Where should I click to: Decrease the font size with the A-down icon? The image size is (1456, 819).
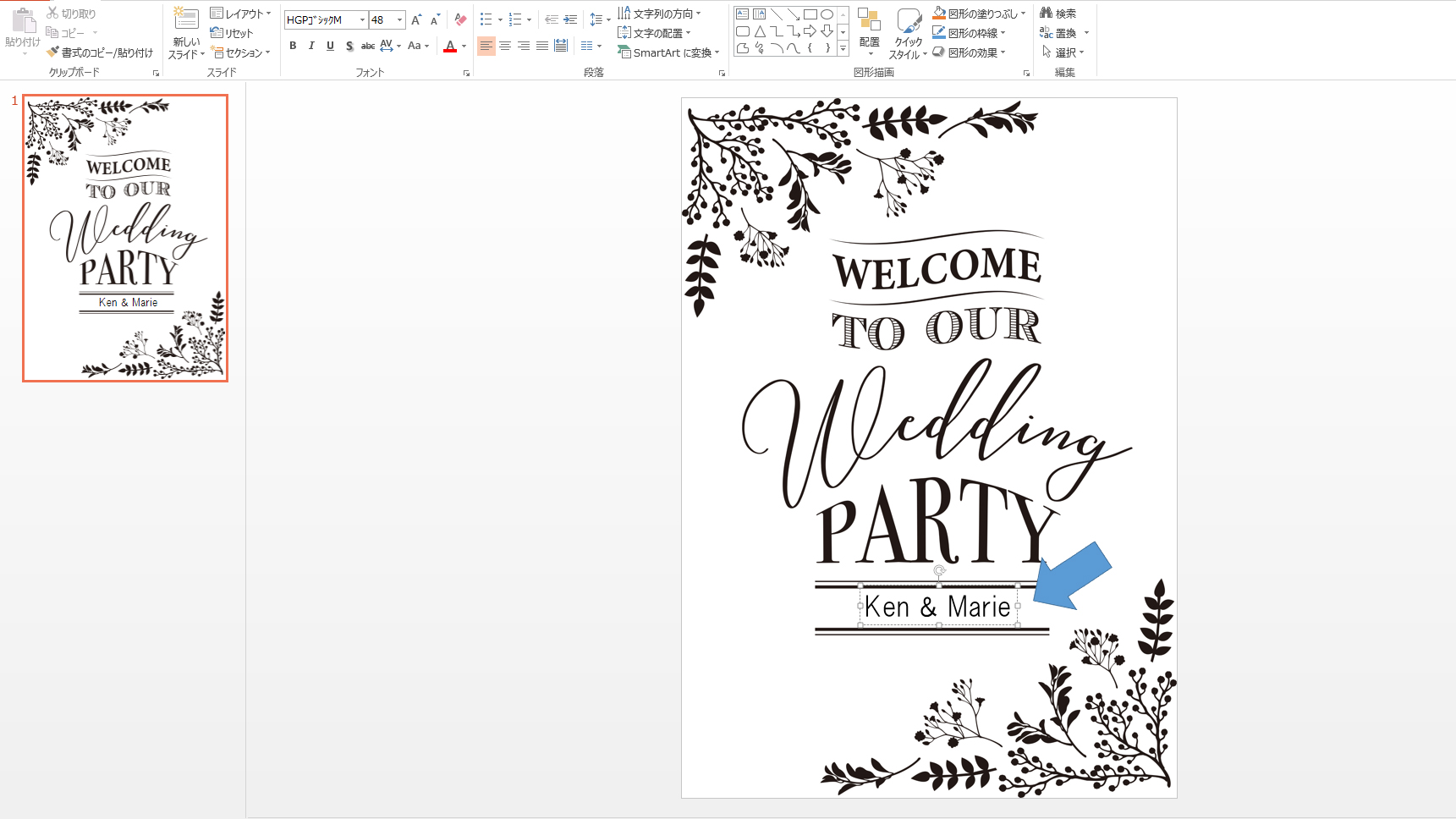pyautogui.click(x=435, y=19)
